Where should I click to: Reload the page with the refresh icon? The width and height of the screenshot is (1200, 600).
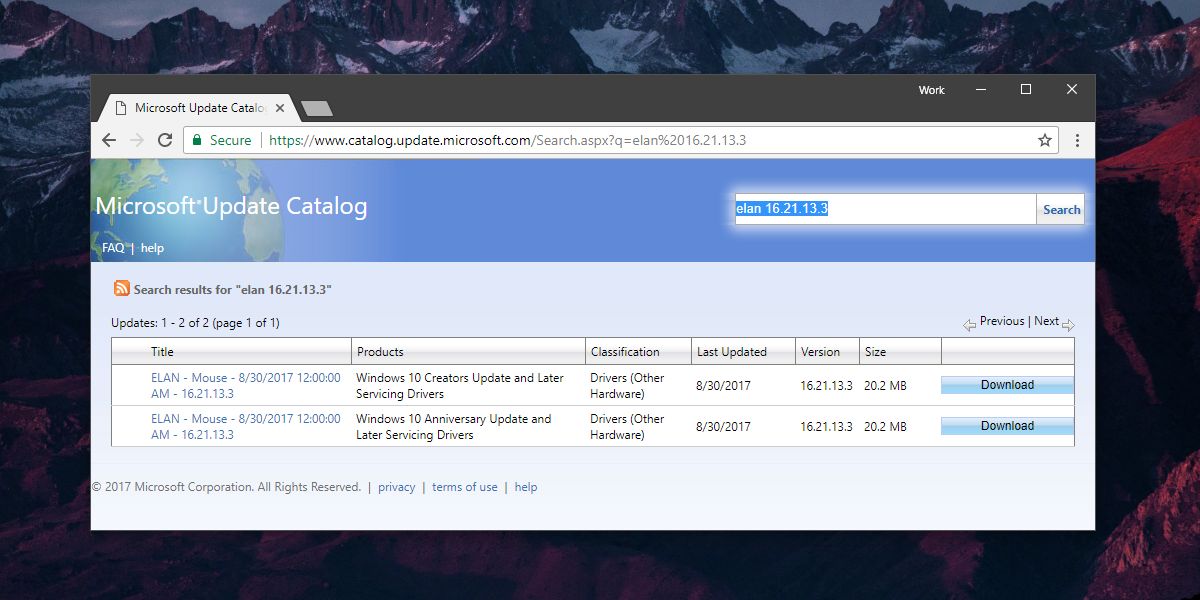pyautogui.click(x=165, y=140)
